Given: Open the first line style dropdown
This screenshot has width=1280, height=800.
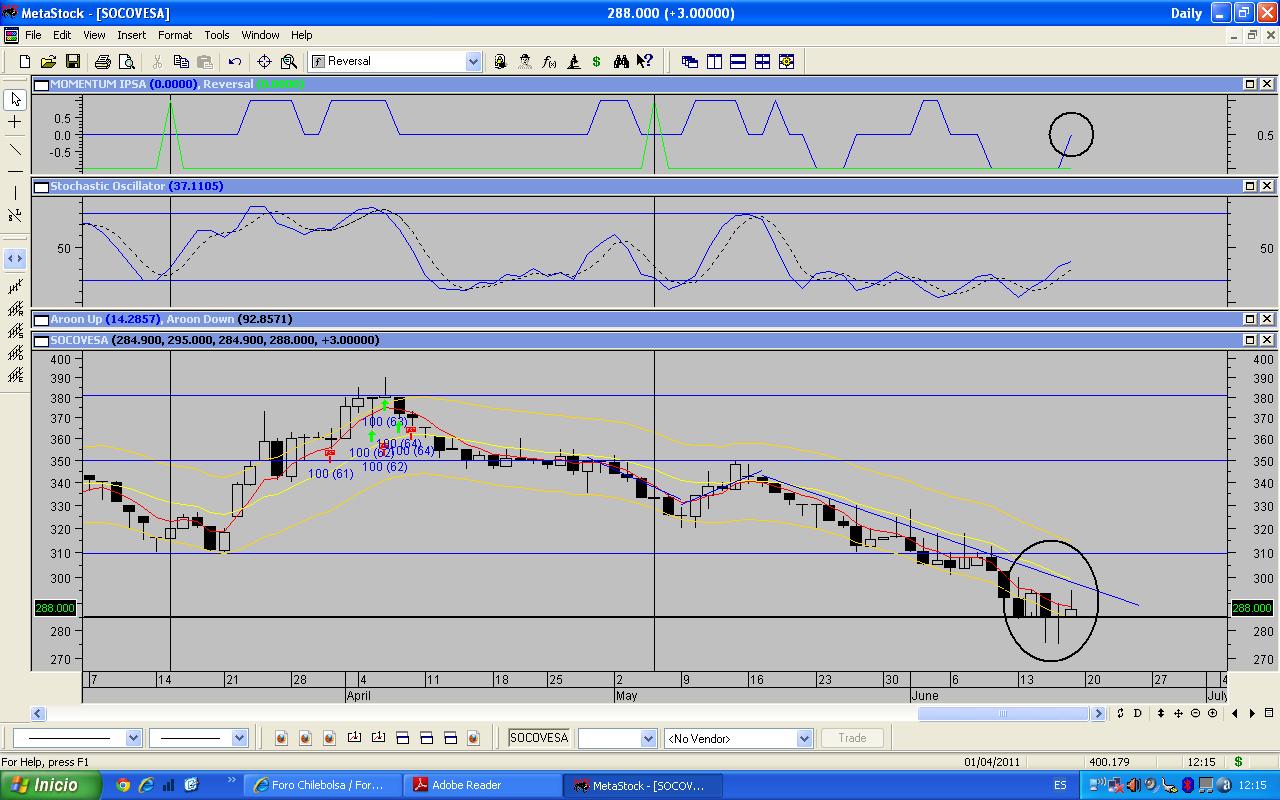Looking at the screenshot, I should [x=133, y=738].
